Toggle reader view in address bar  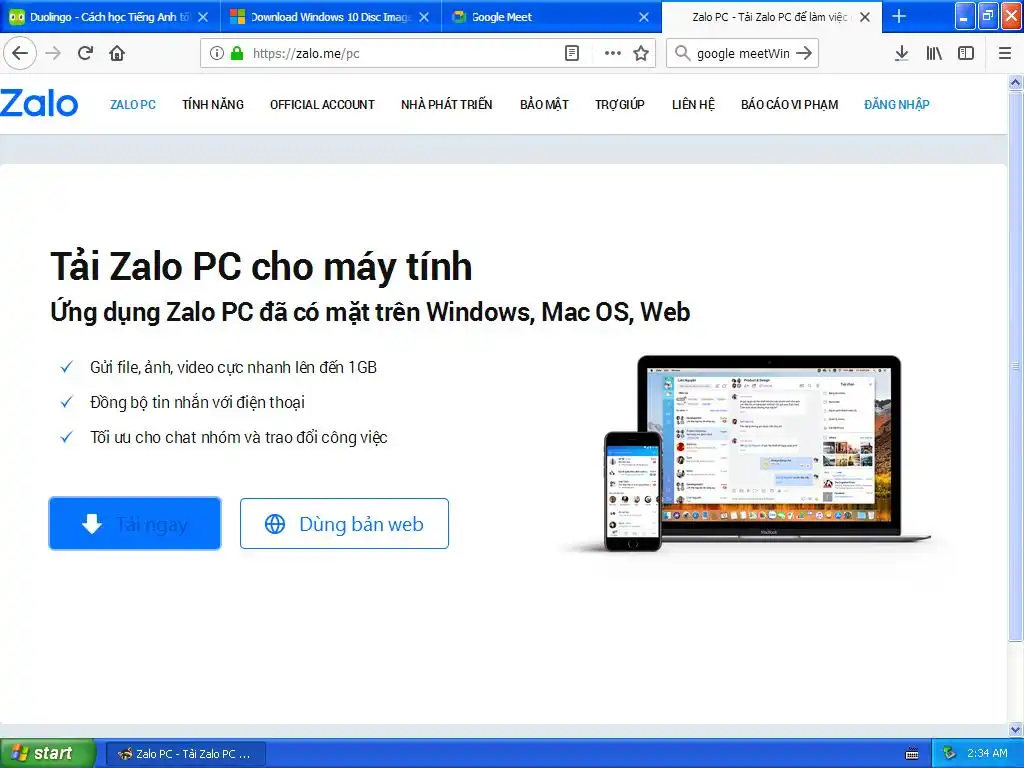[x=572, y=53]
